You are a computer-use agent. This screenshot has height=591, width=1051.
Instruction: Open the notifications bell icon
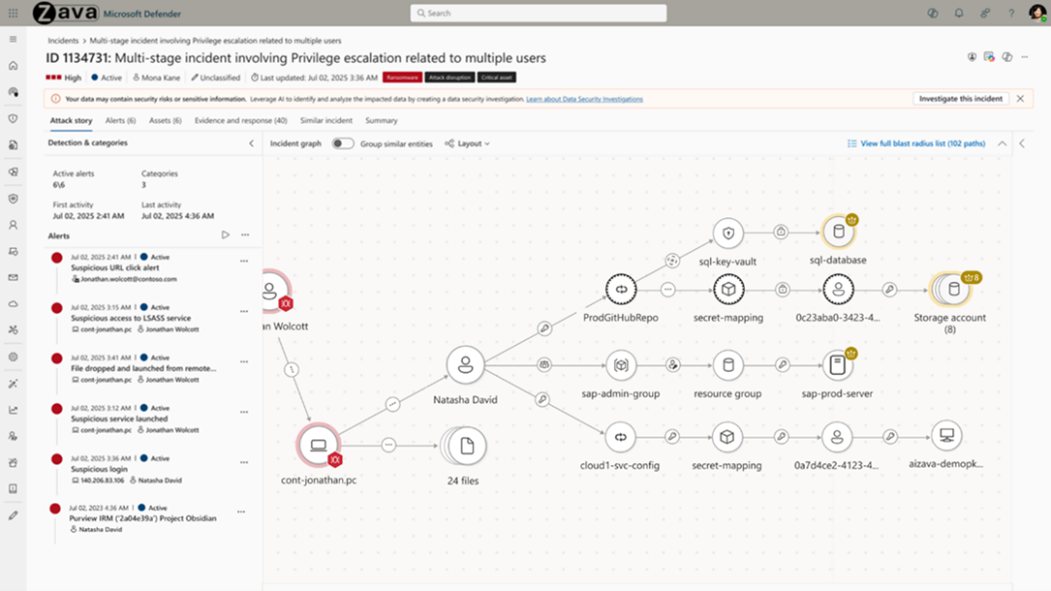pyautogui.click(x=959, y=13)
